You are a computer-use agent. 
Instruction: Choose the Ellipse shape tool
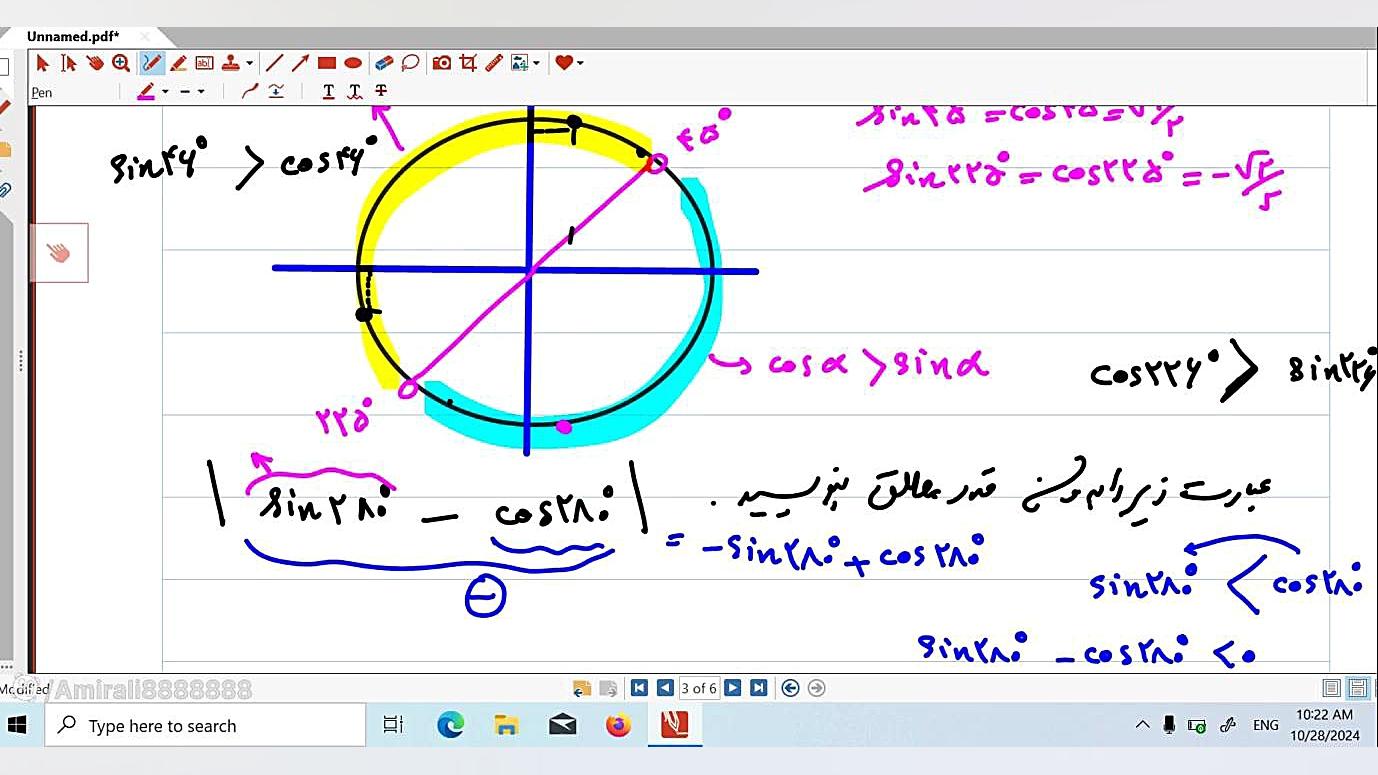353,63
